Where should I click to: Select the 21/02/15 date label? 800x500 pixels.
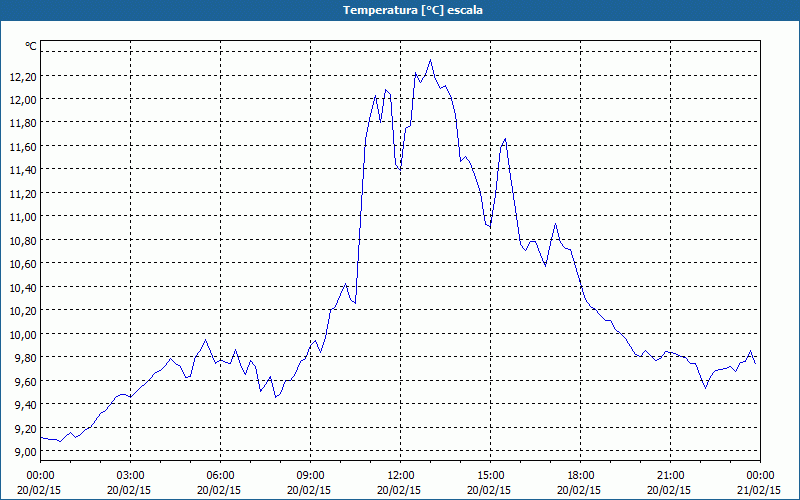[759, 490]
